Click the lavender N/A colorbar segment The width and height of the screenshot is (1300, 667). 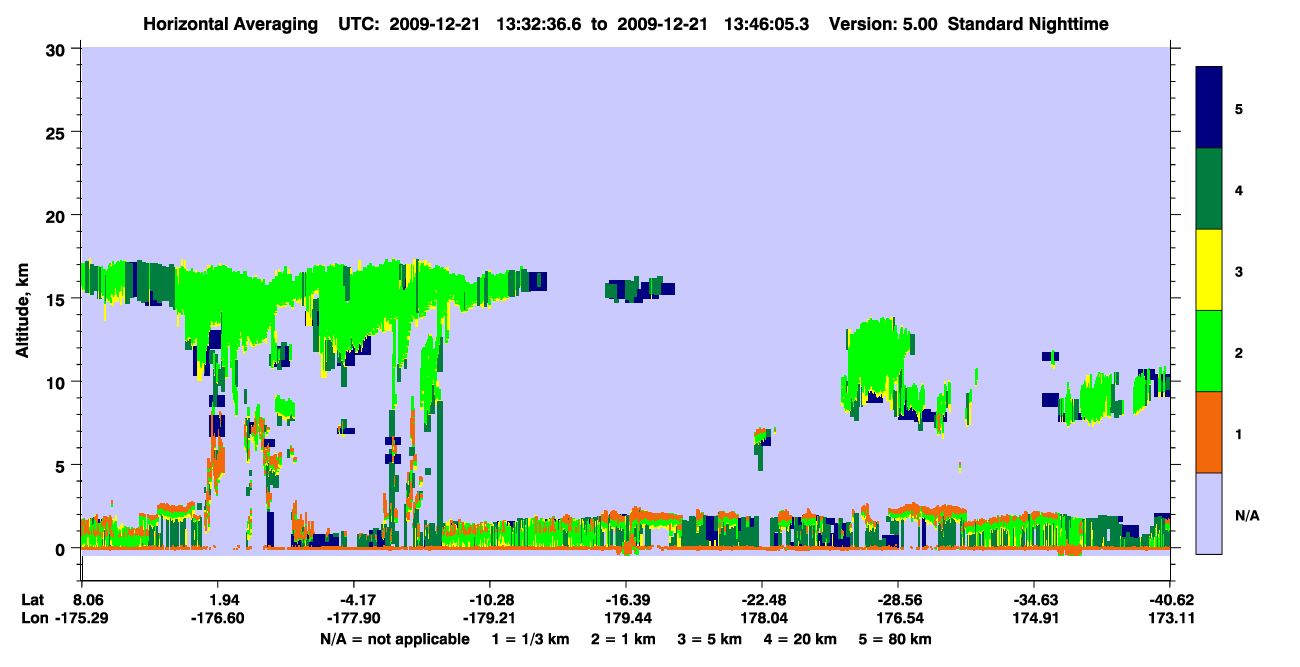pyautogui.click(x=1209, y=513)
